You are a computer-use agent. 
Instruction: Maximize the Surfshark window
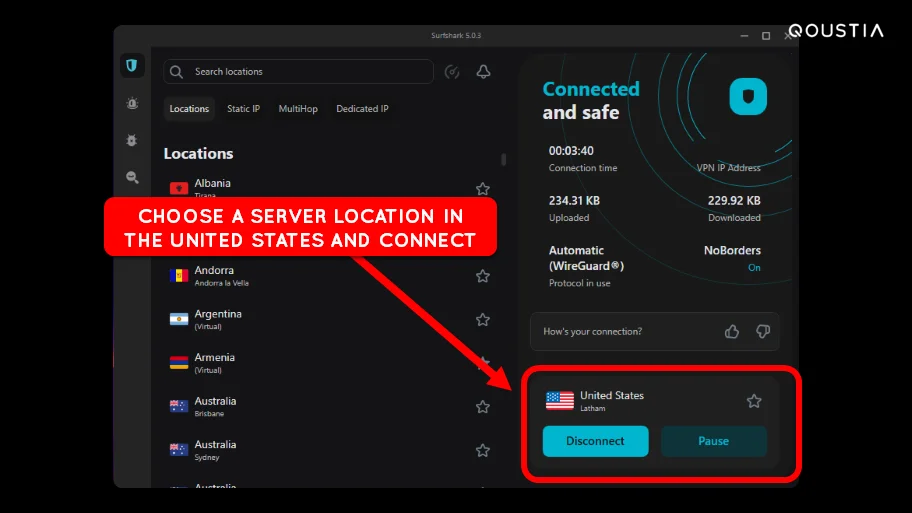[x=766, y=36]
